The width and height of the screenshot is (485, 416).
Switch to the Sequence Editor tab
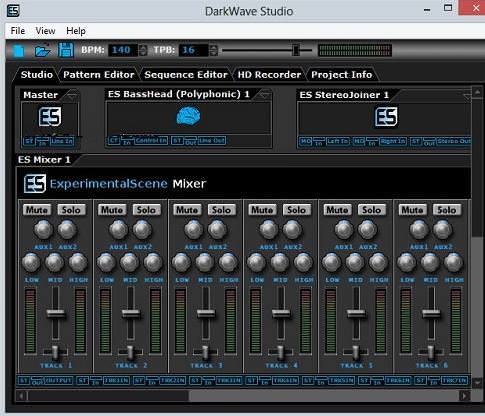click(x=186, y=75)
